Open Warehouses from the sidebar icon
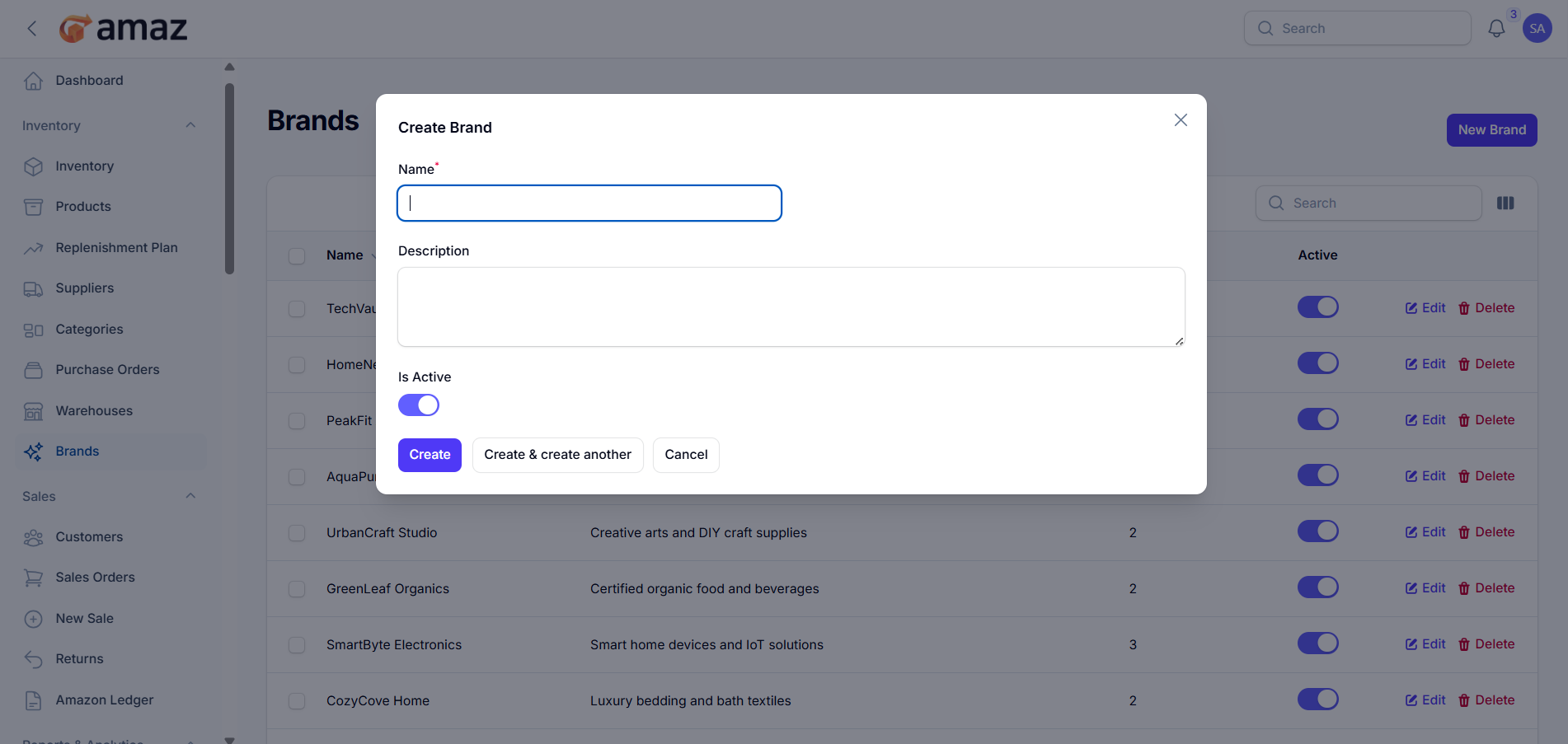This screenshot has height=744, width=1568. tap(33, 411)
